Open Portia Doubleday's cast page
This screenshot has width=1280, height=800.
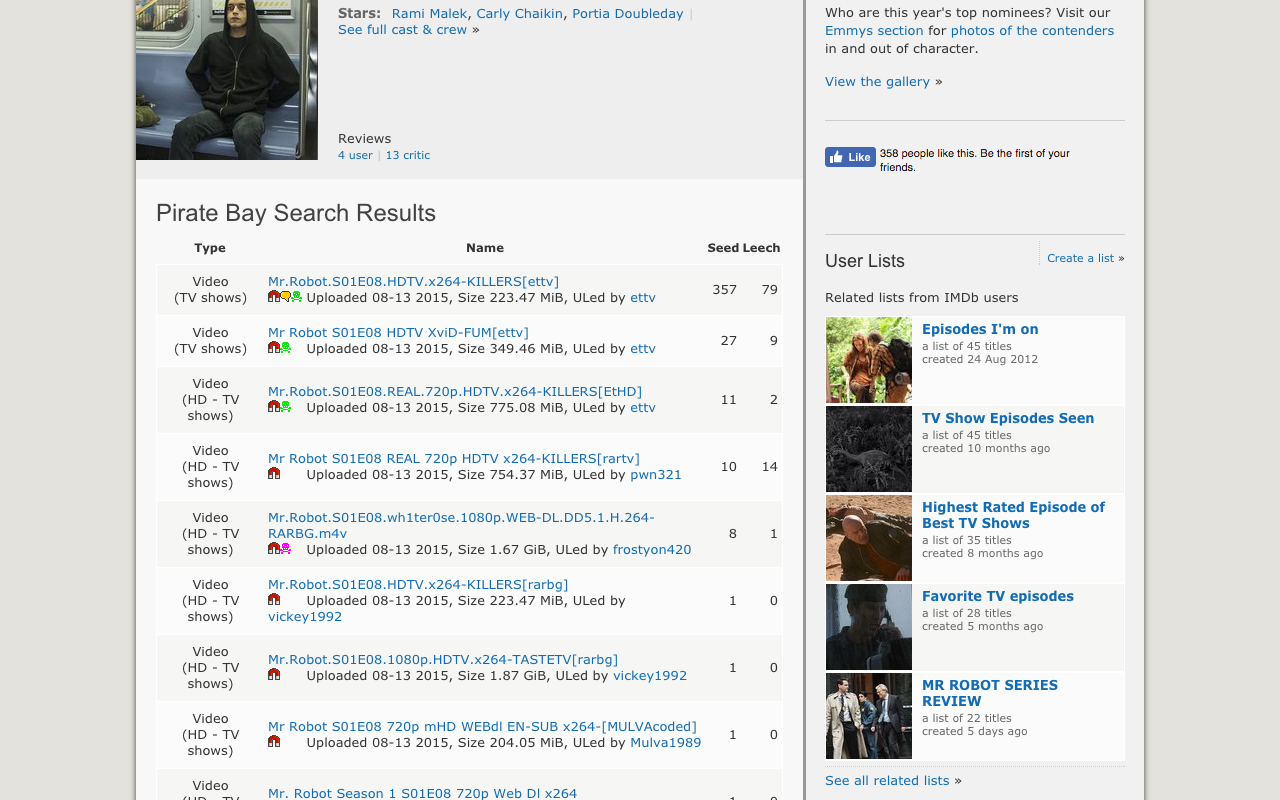628,13
